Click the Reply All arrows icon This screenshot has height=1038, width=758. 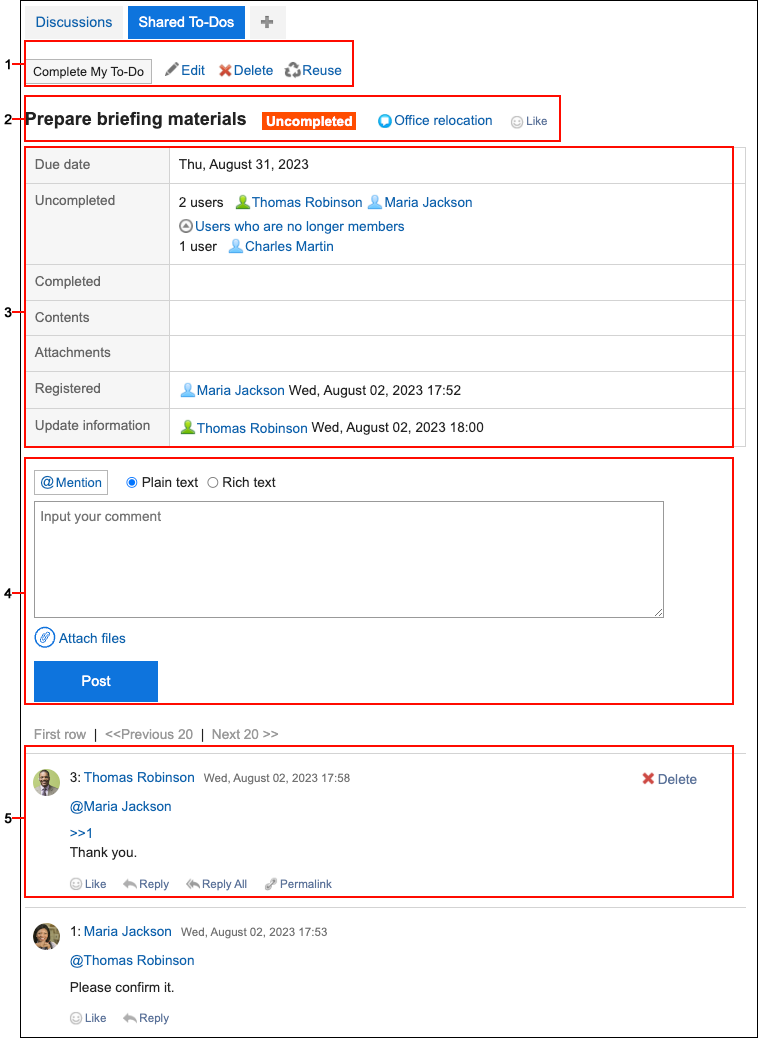click(193, 884)
